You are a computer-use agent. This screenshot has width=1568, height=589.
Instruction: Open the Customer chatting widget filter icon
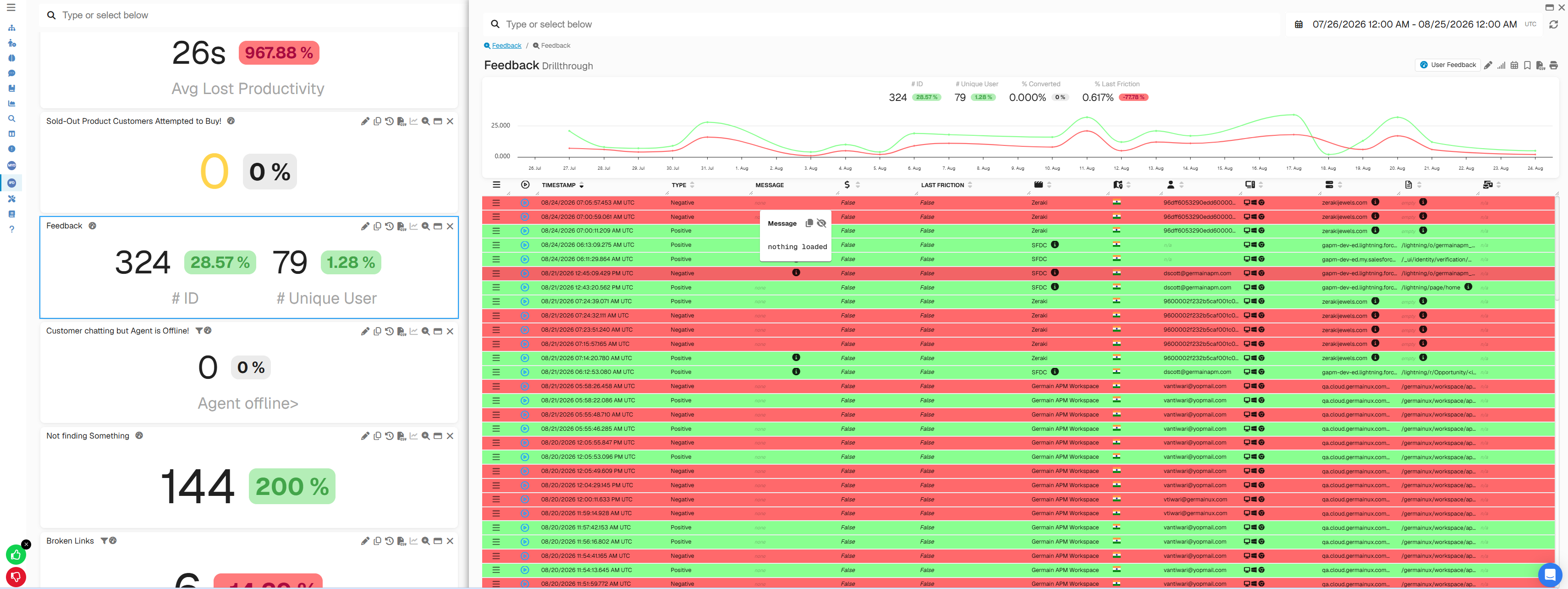[x=198, y=331]
